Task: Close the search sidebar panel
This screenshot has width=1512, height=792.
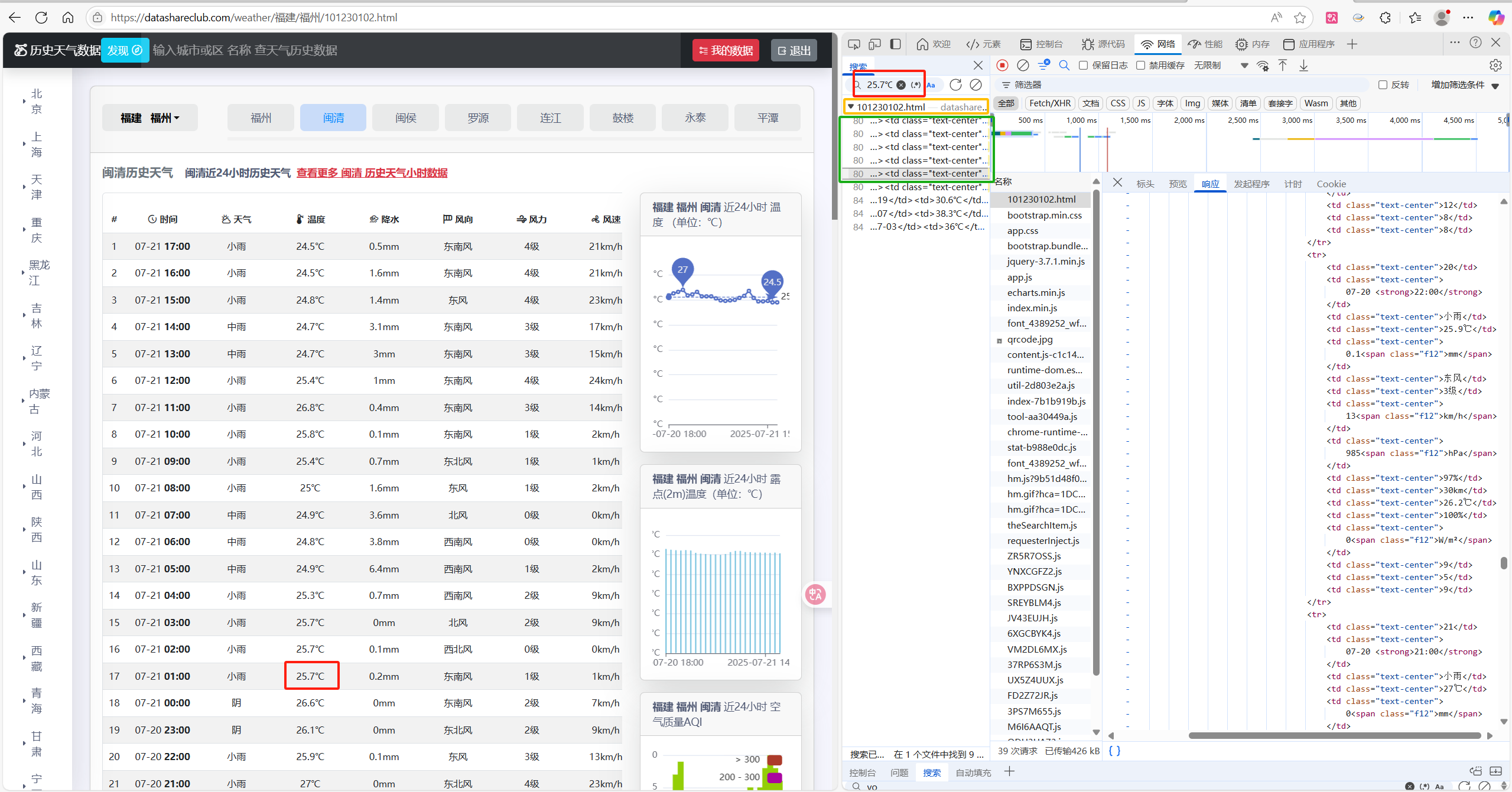Action: click(978, 65)
